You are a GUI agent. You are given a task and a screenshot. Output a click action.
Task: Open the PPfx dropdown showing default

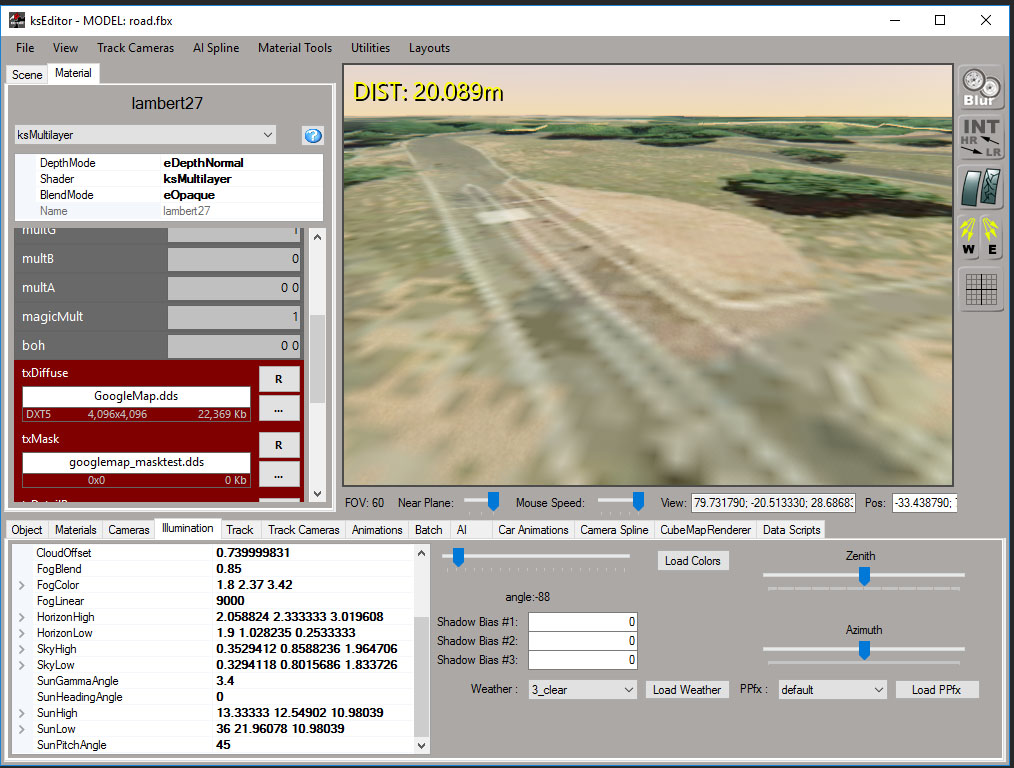pos(832,690)
